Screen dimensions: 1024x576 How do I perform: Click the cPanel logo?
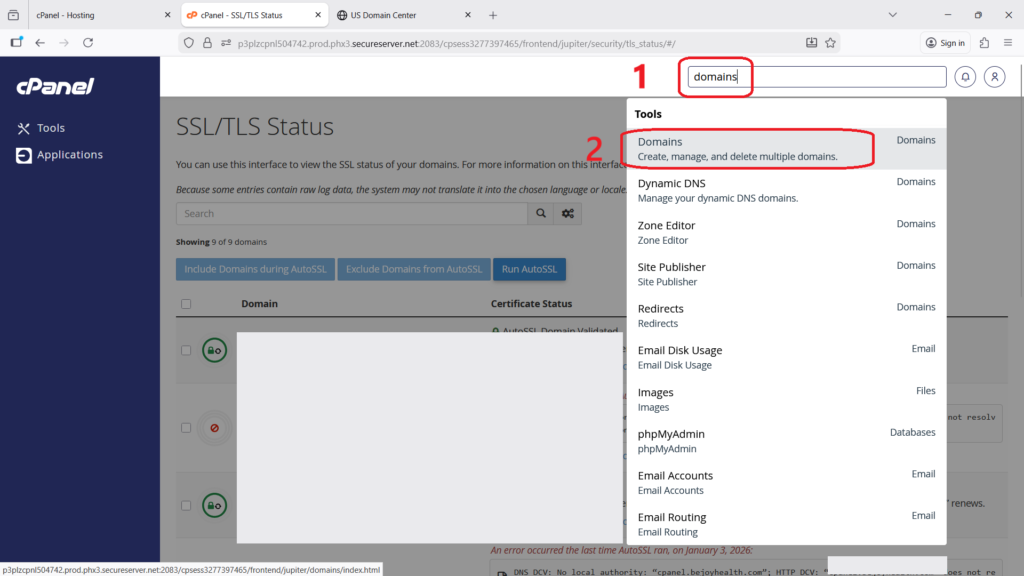point(55,87)
